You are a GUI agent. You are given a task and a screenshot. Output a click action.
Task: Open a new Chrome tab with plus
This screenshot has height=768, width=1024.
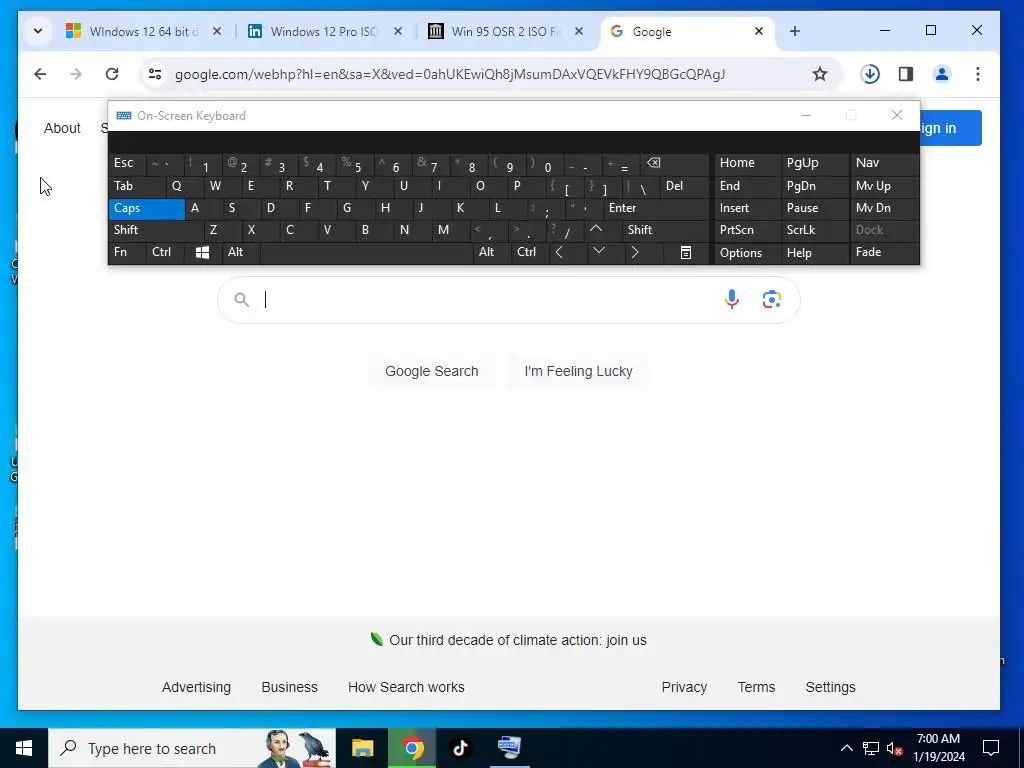click(795, 31)
